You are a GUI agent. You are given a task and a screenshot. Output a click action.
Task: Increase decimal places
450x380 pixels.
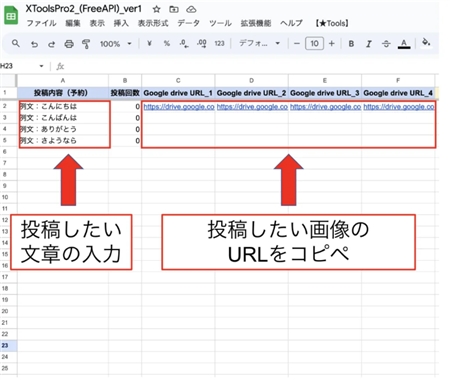click(x=202, y=44)
